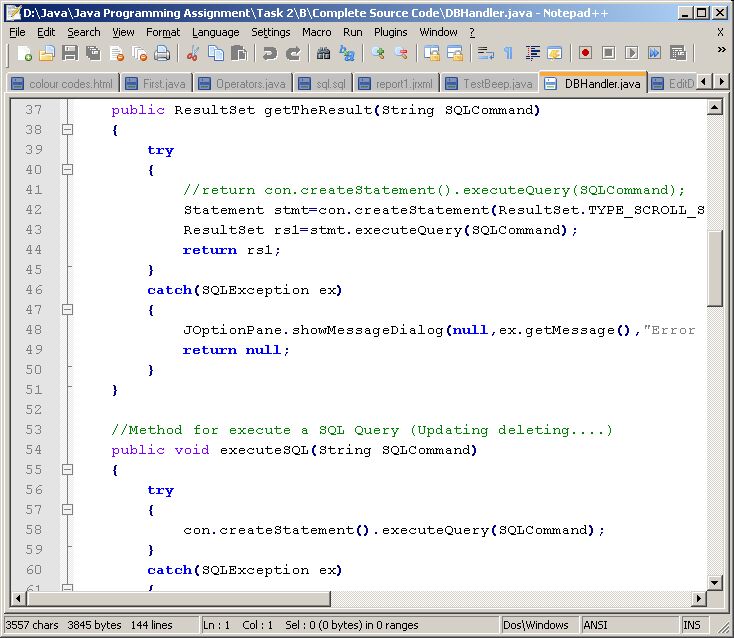The width and height of the screenshot is (734, 638).
Task: Switch to sql.sql tab
Action: click(x=323, y=84)
